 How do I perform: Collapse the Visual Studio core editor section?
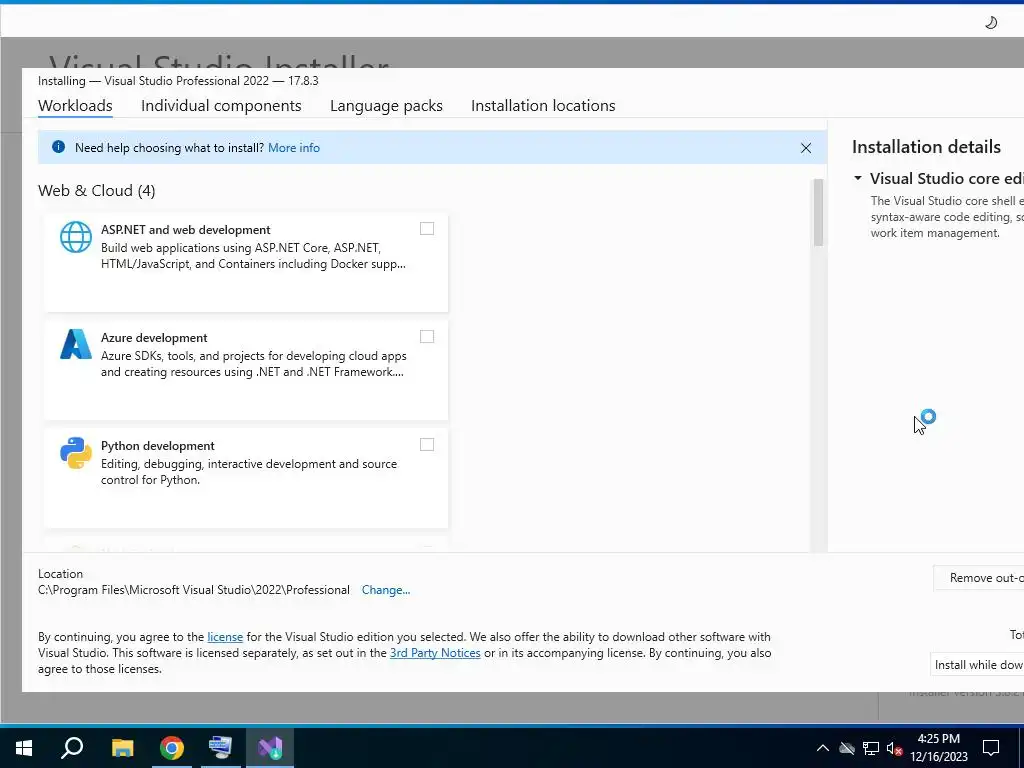point(857,178)
